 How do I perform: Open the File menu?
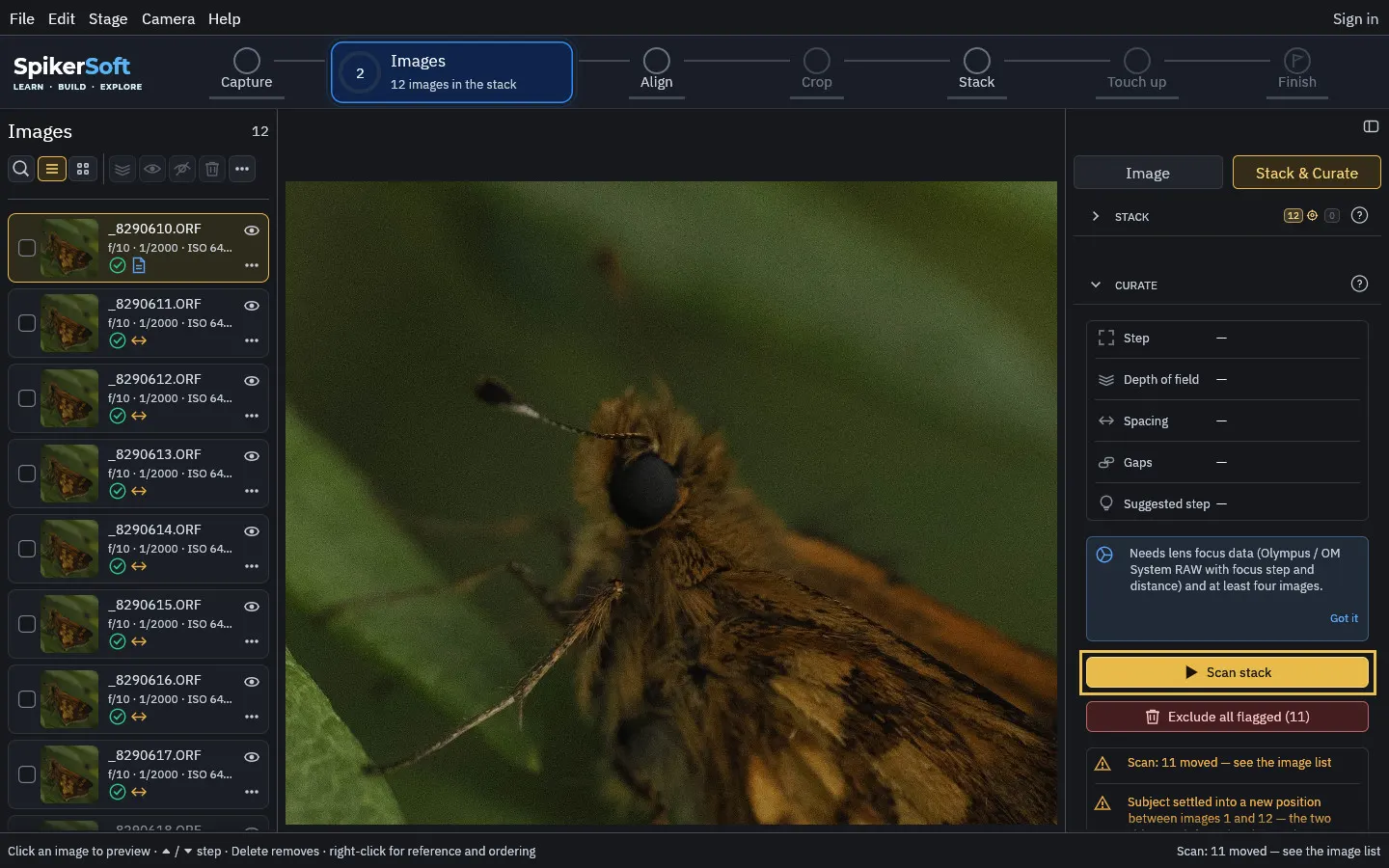22,18
